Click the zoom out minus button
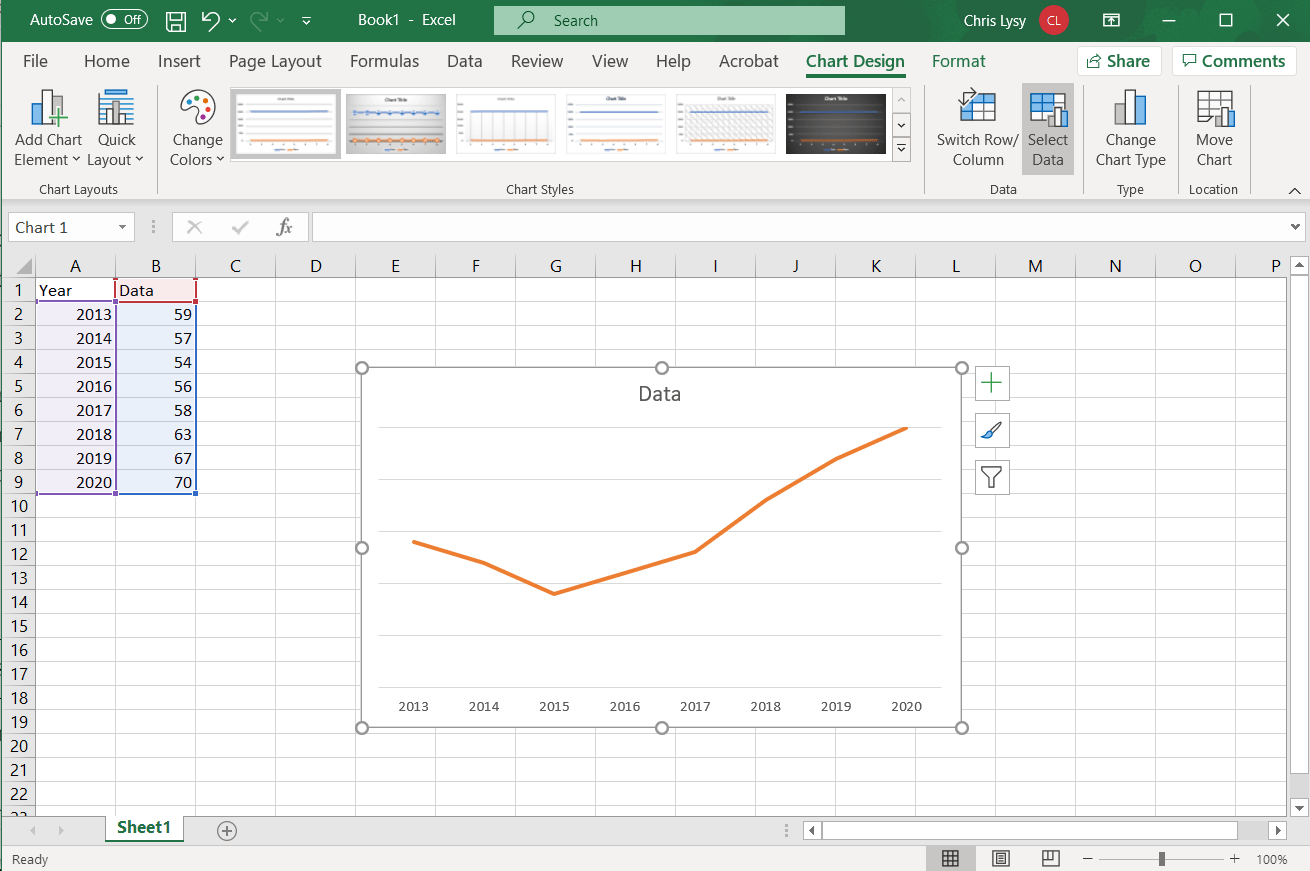The image size is (1310, 871). pos(1087,859)
